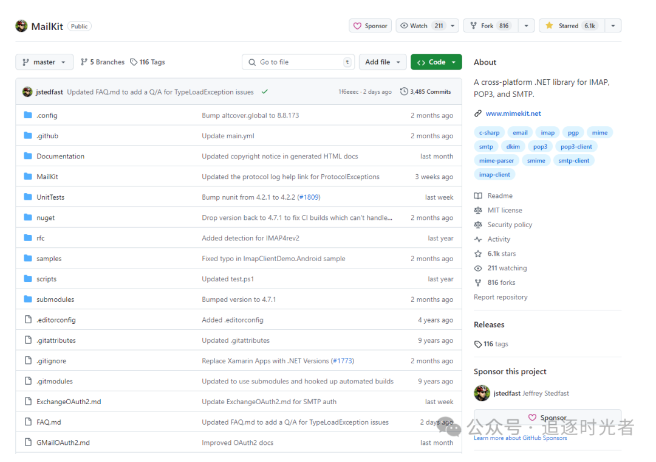Click the Sponsor heart button at top
The width and height of the screenshot is (656, 462).
370,26
